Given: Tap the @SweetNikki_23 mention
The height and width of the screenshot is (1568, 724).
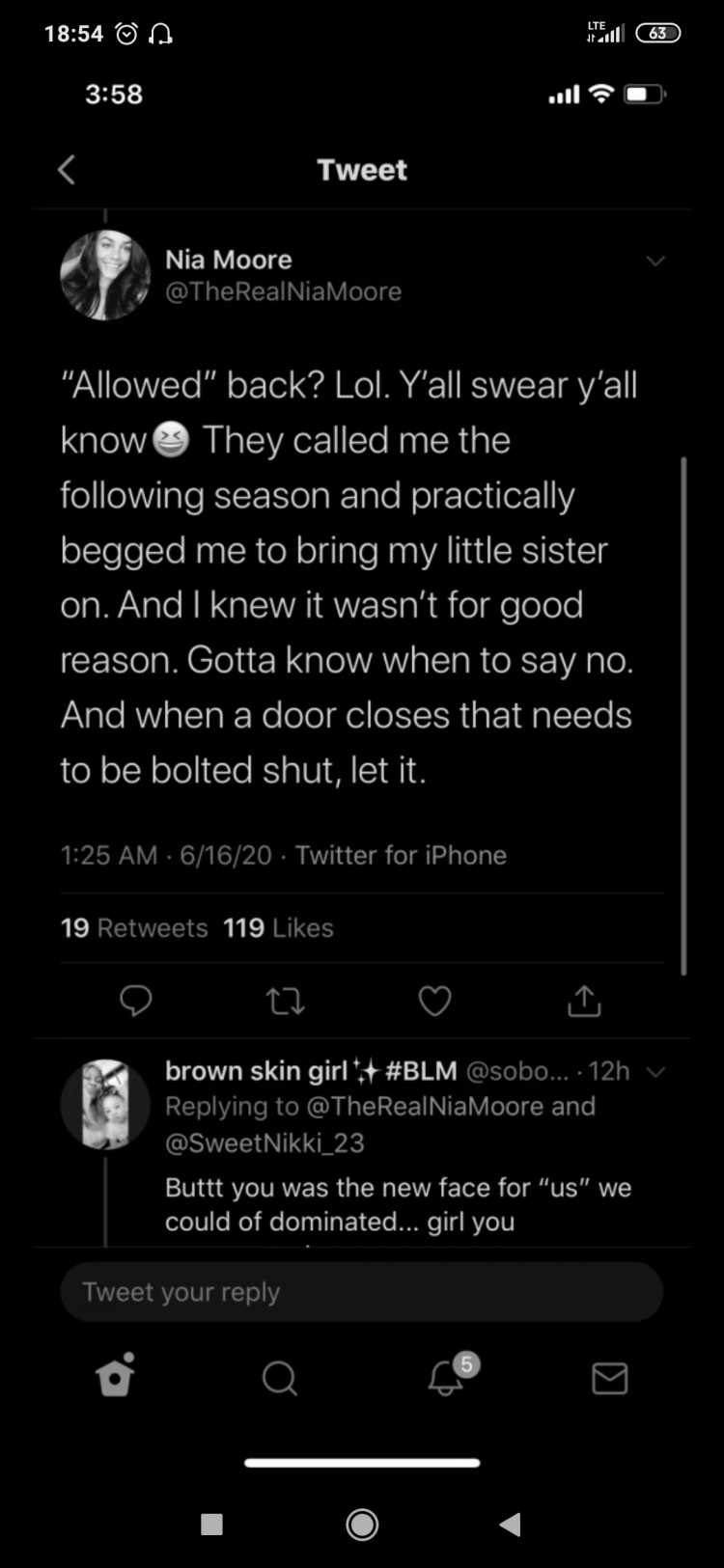Looking at the screenshot, I should (265, 1143).
